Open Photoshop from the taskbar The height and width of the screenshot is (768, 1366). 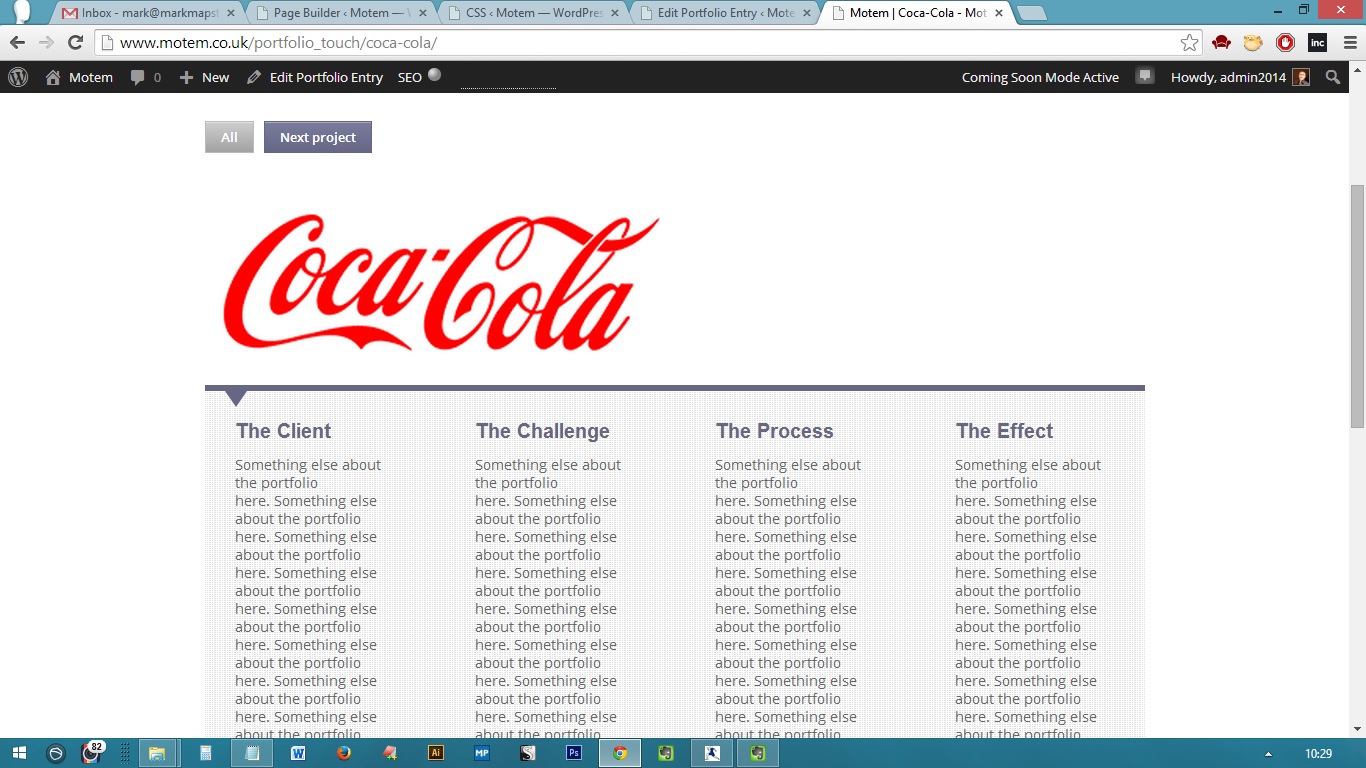click(x=574, y=753)
